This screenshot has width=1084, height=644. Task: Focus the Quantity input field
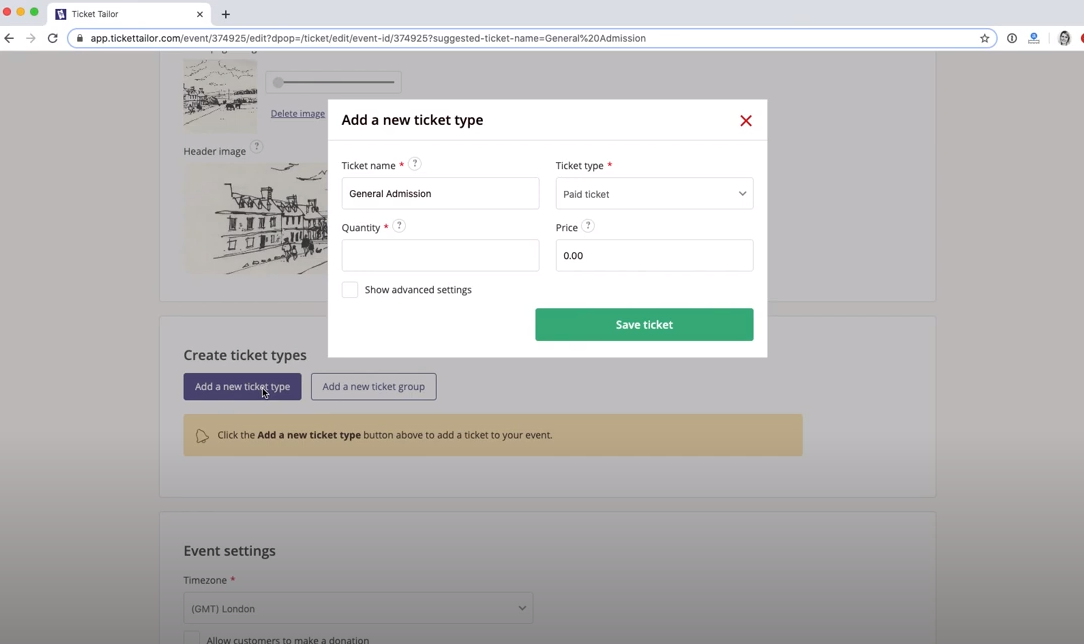440,256
